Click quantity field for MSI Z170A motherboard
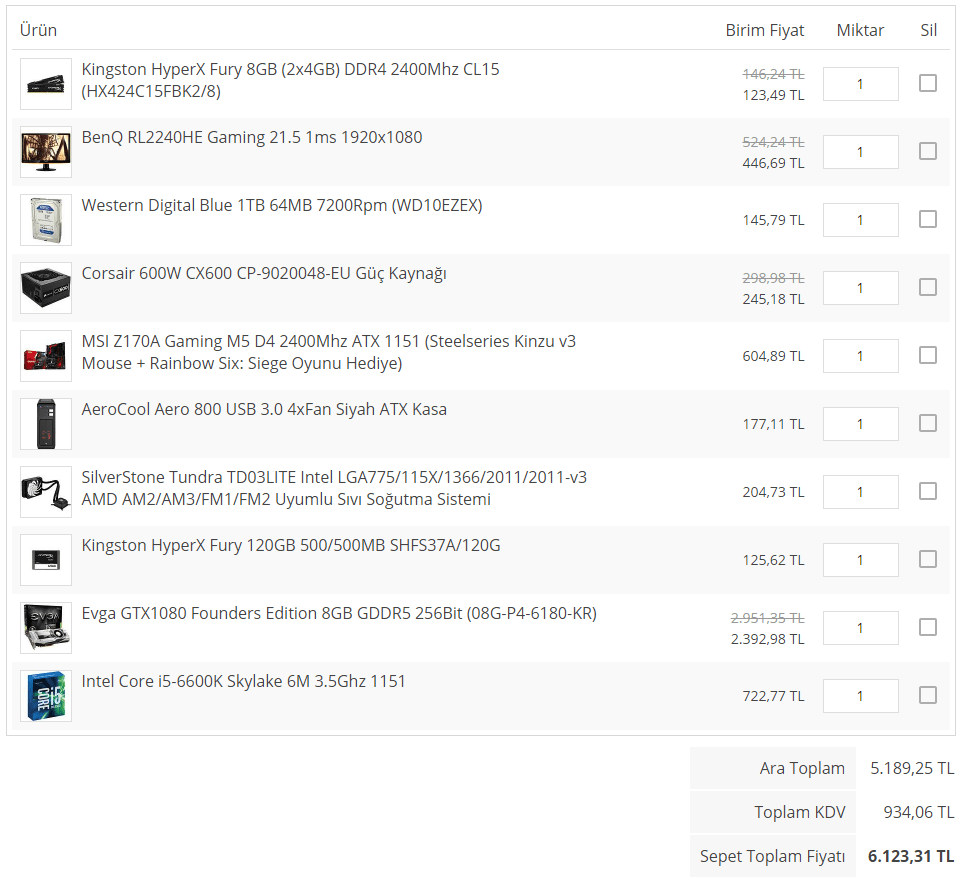This screenshot has height=884, width=968. [x=861, y=356]
